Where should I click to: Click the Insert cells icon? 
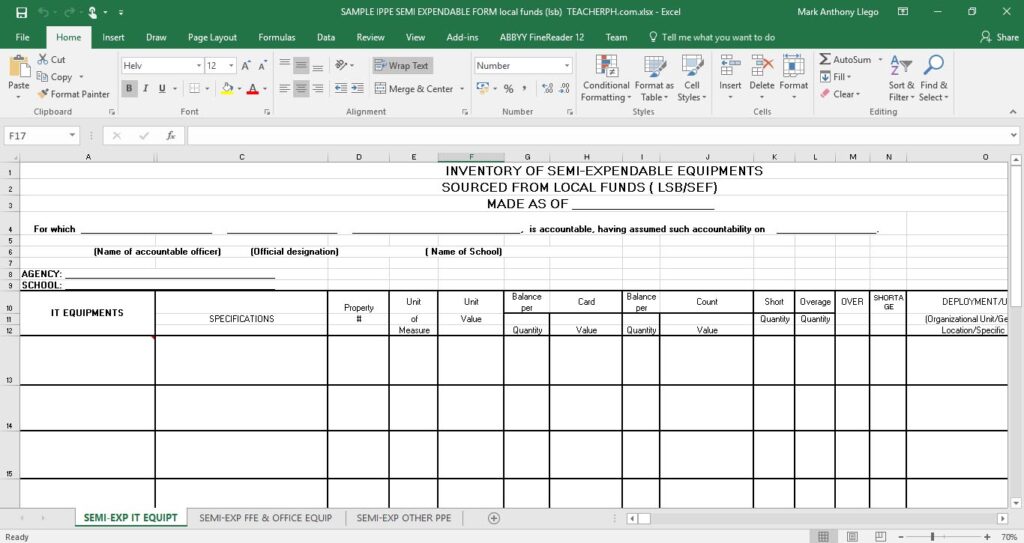coord(730,67)
